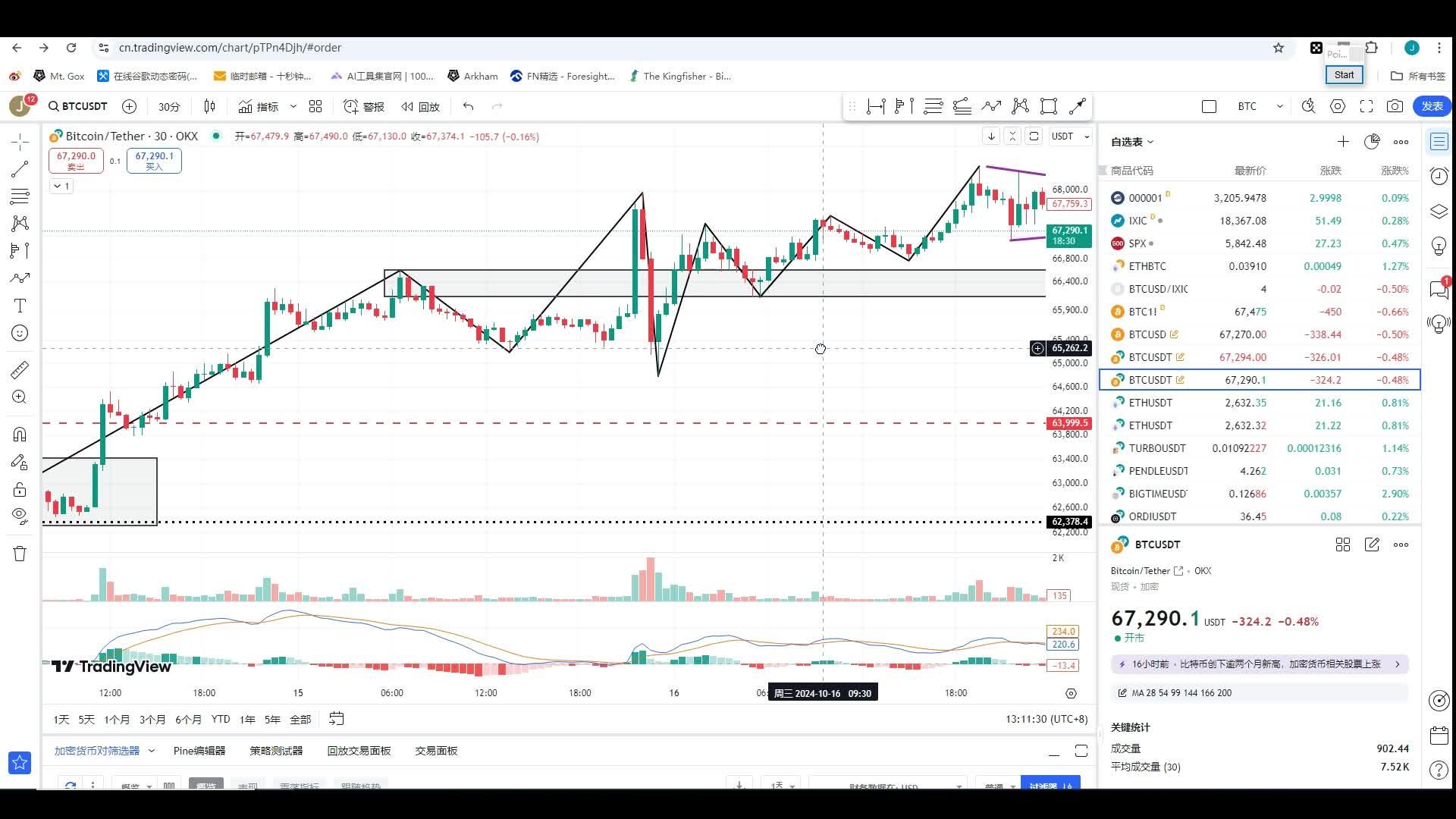Click the 67,290.0 sell button

[76, 161]
